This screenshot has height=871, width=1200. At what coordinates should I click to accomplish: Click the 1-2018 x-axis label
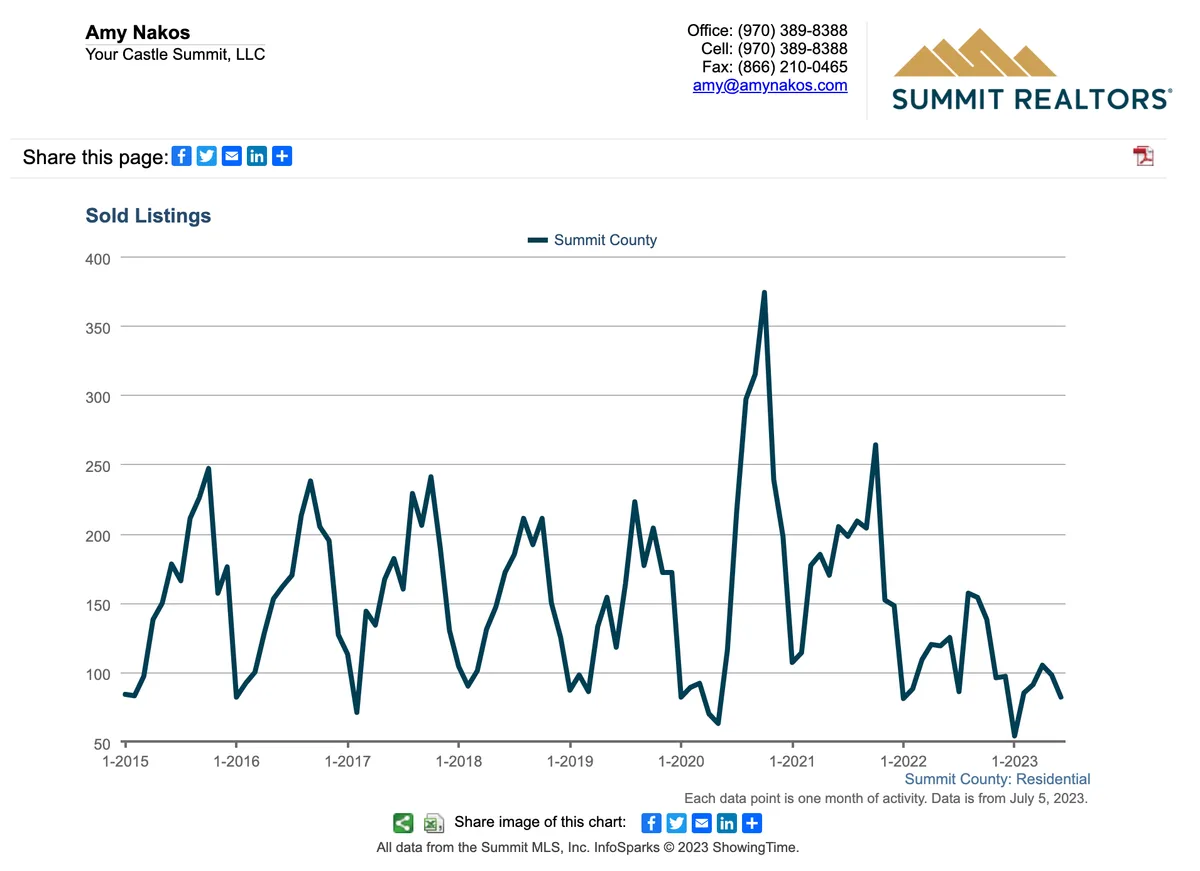click(x=458, y=761)
